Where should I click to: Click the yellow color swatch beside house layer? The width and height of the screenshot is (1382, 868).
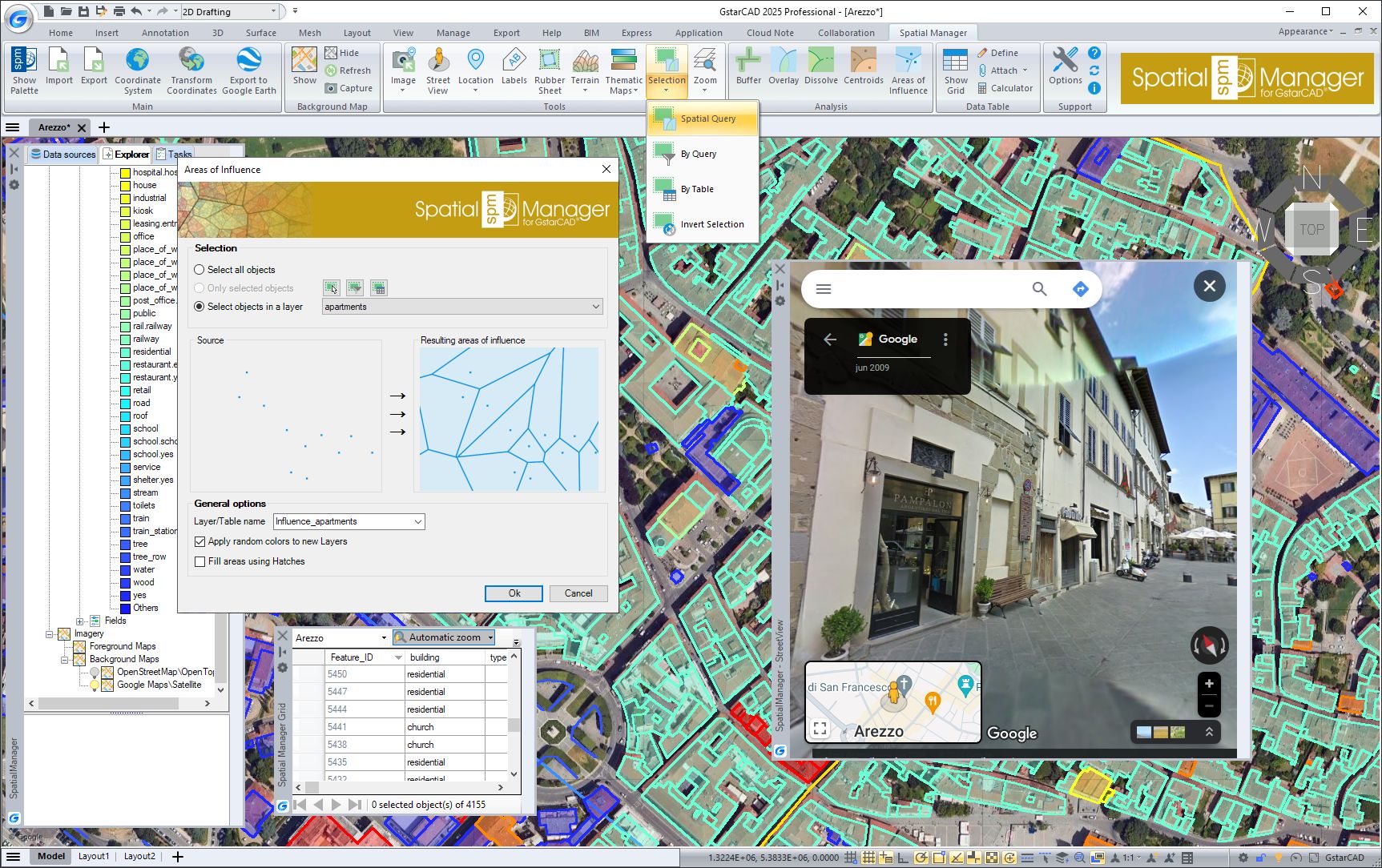pos(125,185)
